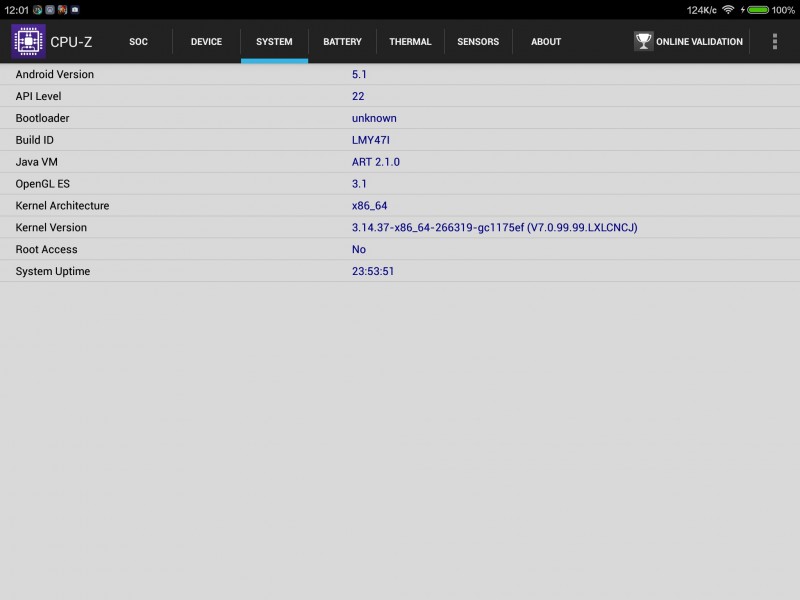Image resolution: width=800 pixels, height=600 pixels.
Task: Tap the trophy icon for online validation
Action: tap(643, 41)
